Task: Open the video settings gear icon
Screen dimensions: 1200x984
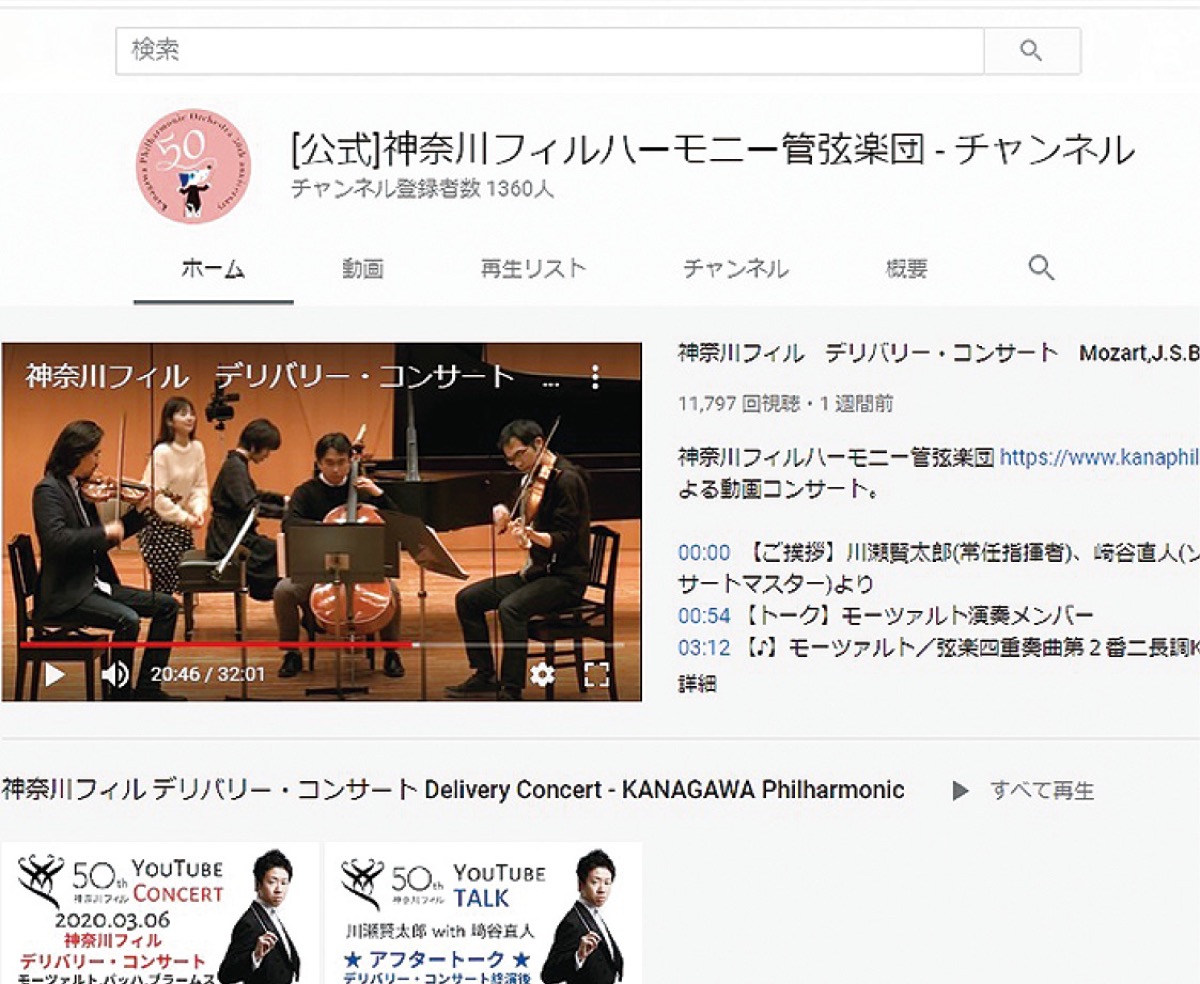Action: click(x=541, y=675)
